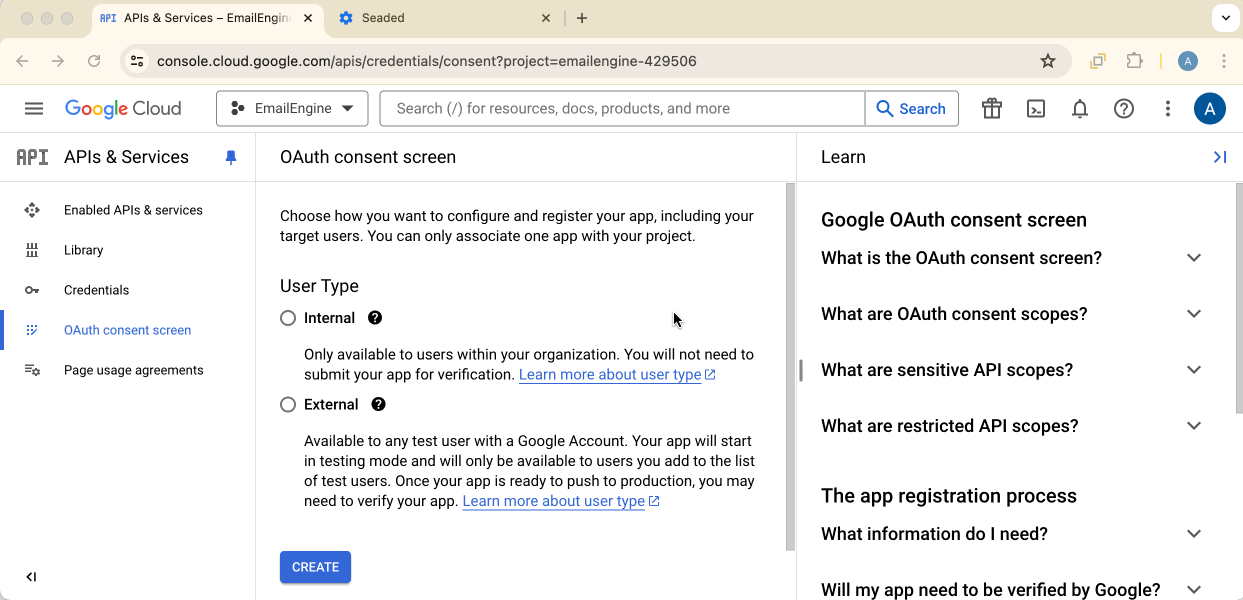The image size is (1243, 600).
Task: Click the help tooltip beside Internal
Action: pos(374,318)
